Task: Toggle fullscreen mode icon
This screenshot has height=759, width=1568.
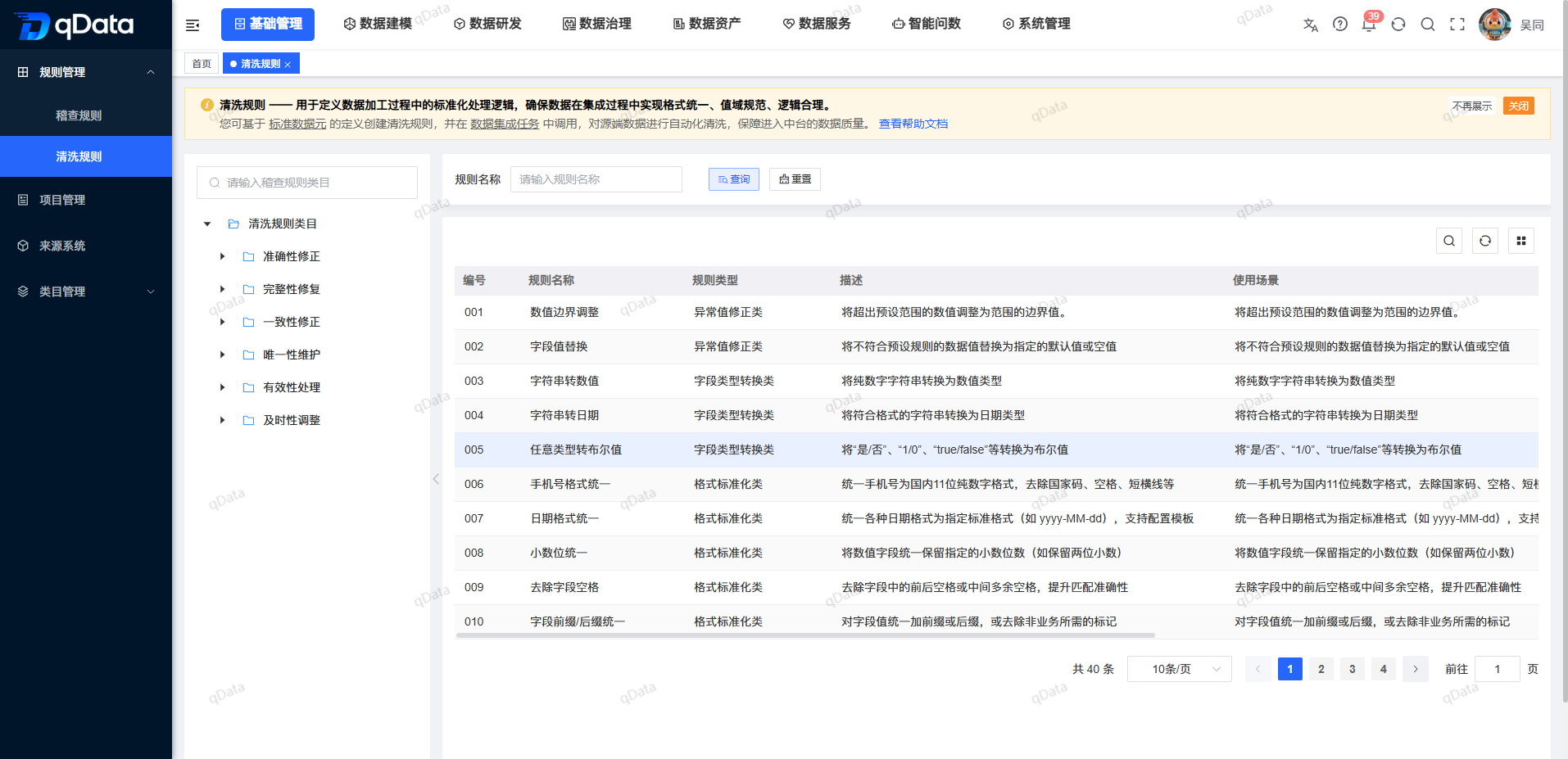Action: click(1457, 25)
